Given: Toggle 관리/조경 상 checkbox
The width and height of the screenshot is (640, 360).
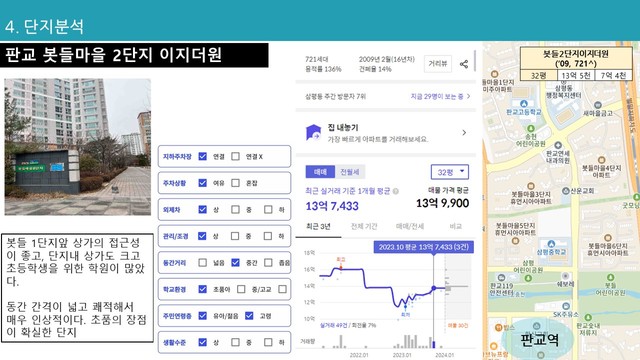Looking at the screenshot, I should 202,236.
